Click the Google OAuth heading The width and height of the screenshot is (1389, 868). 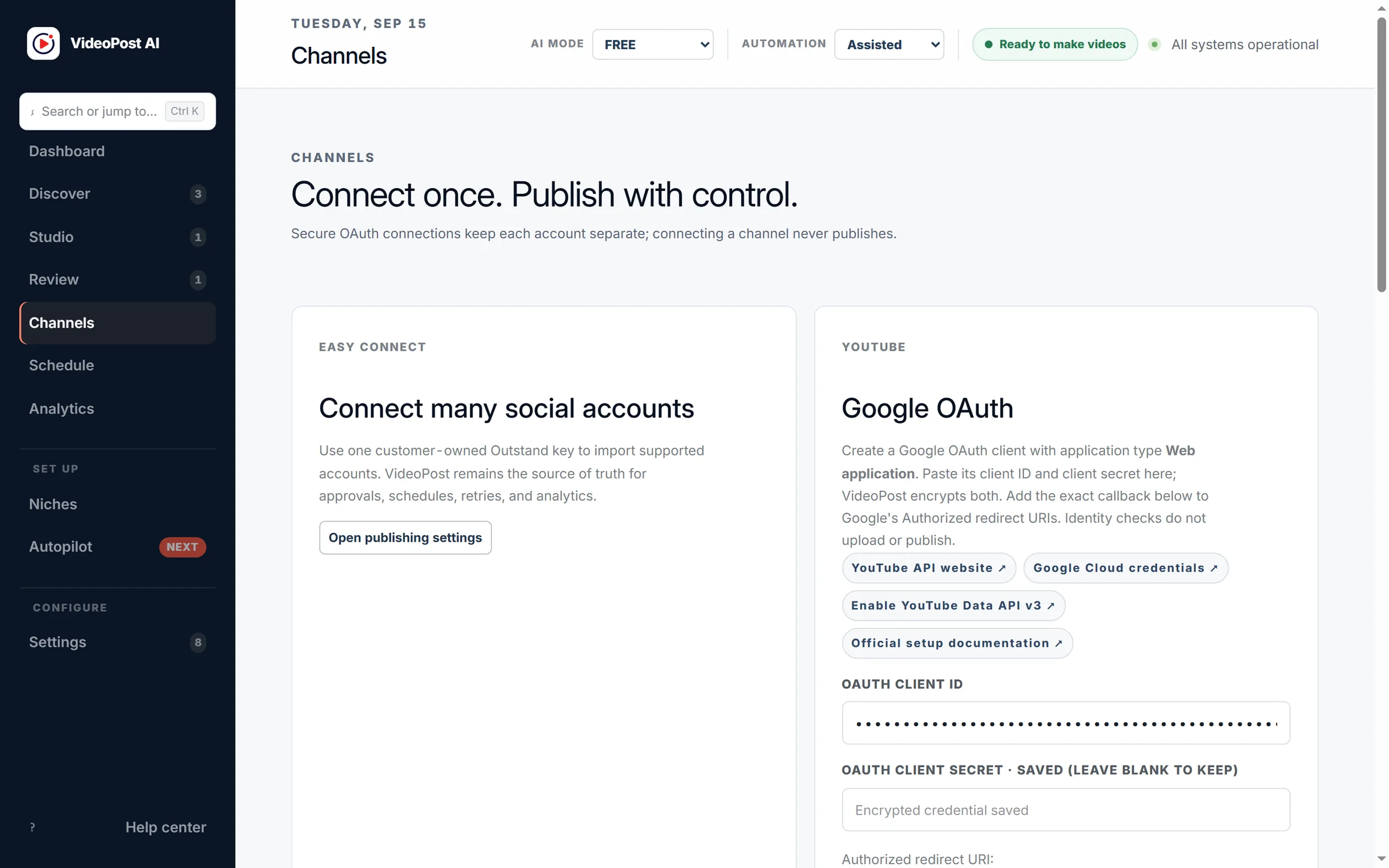927,409
